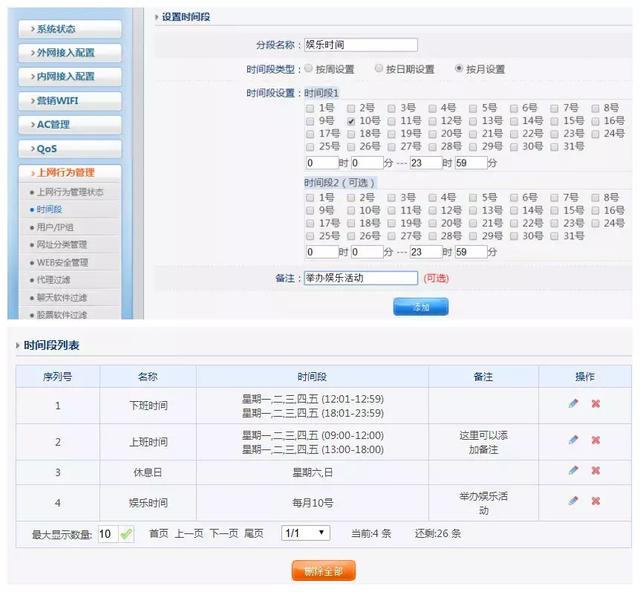640x592 pixels.
Task: Click the green checkmark beside max display count
Action: click(126, 534)
